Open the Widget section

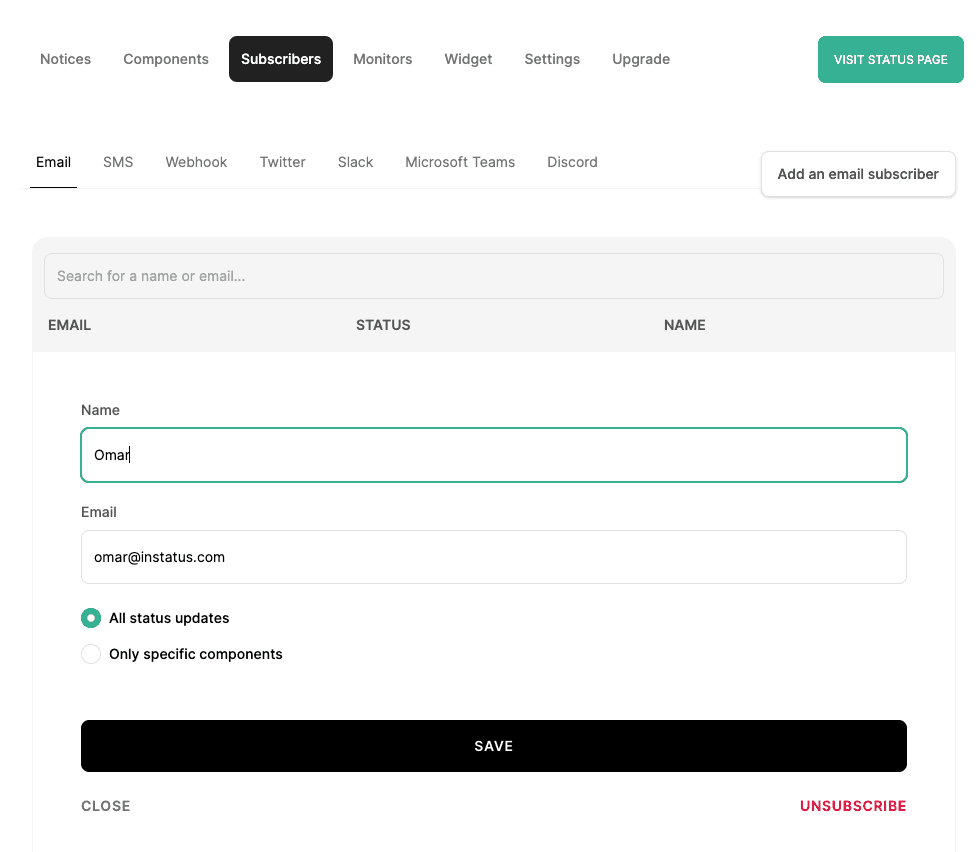pos(468,59)
